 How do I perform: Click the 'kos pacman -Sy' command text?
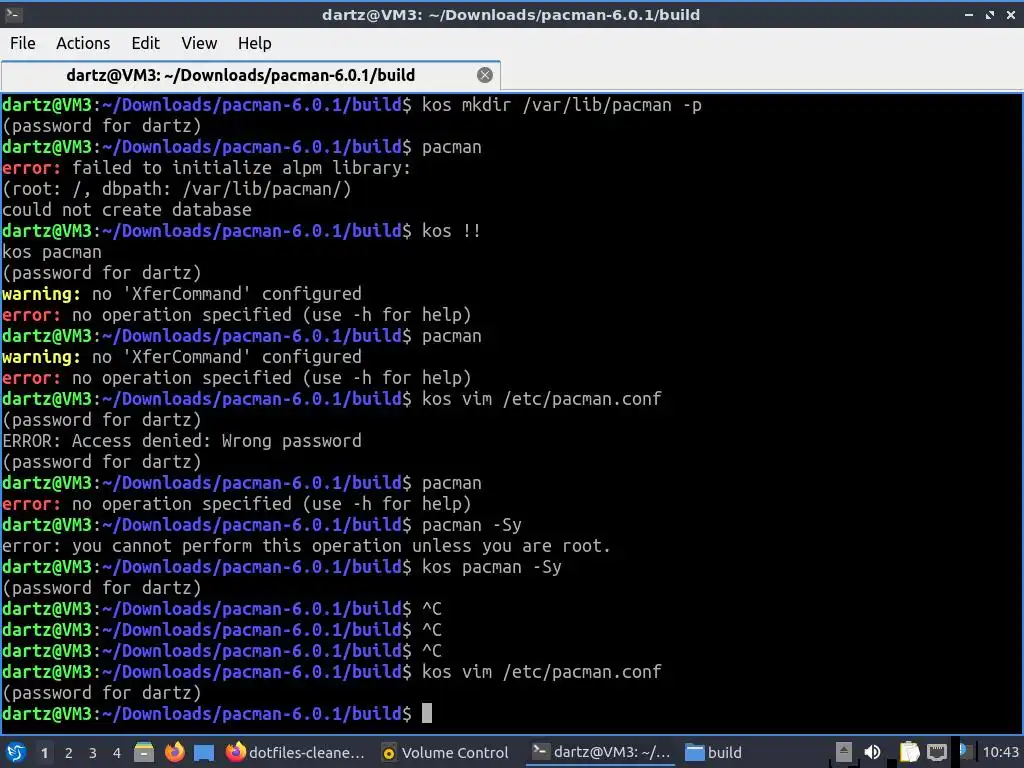point(492,567)
